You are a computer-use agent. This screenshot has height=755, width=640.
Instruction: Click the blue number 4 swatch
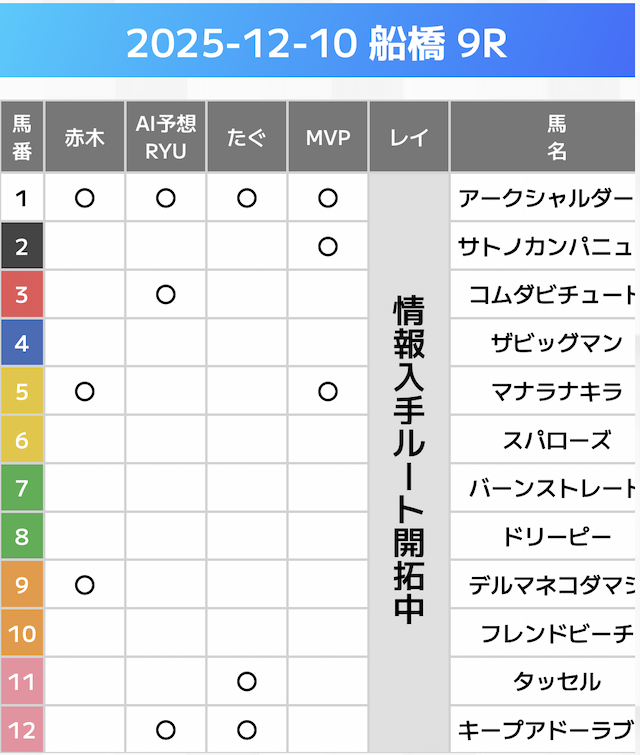coord(22,343)
